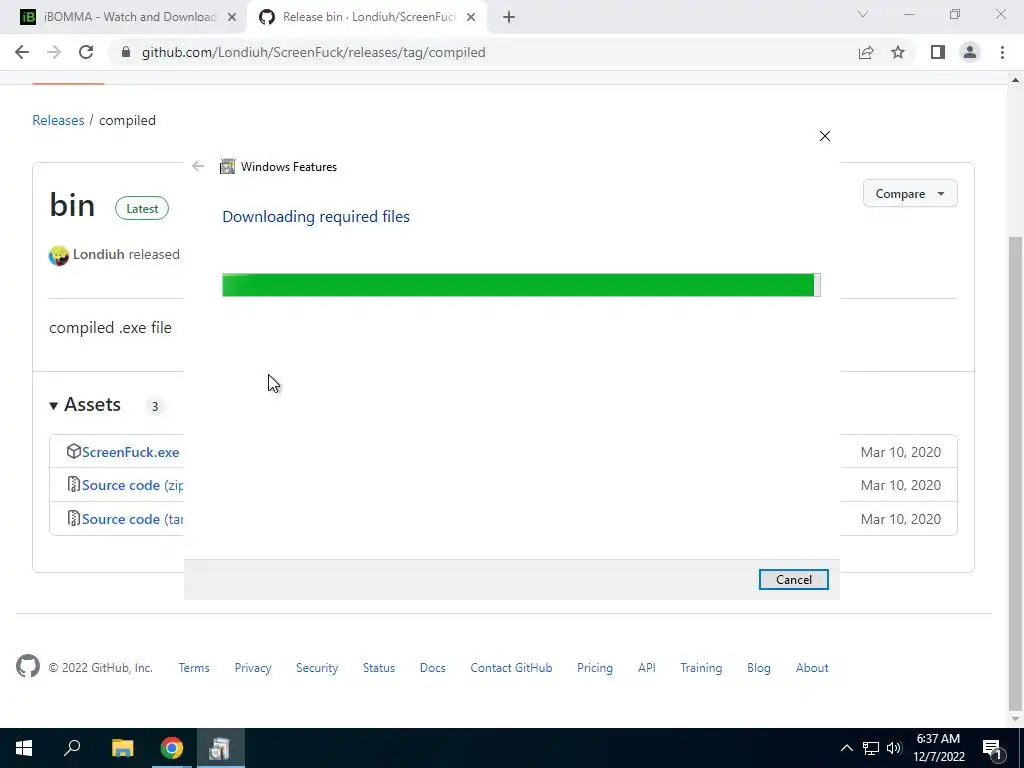The height and width of the screenshot is (768, 1024).
Task: Go back in Windows Features dialog
Action: (x=198, y=166)
